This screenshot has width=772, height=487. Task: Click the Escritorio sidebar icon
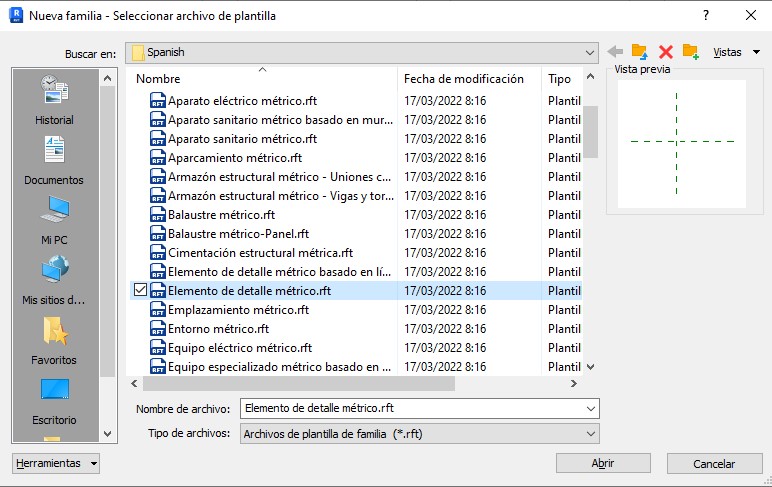54,400
